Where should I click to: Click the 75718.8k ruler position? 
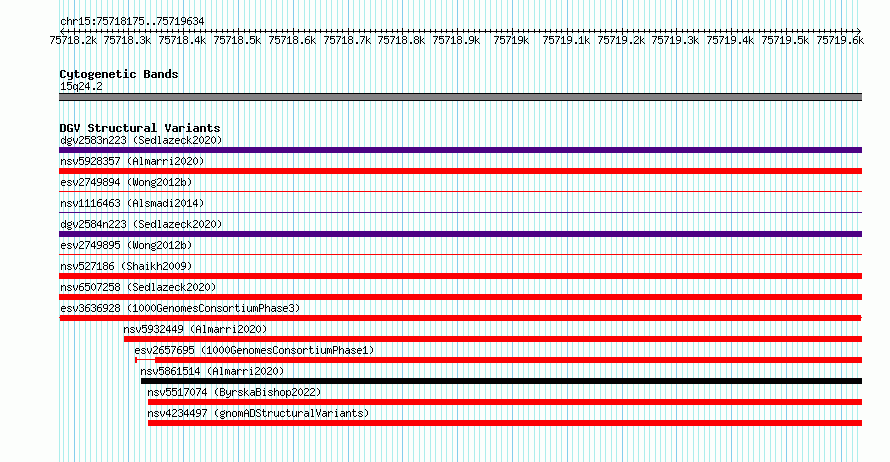click(401, 40)
